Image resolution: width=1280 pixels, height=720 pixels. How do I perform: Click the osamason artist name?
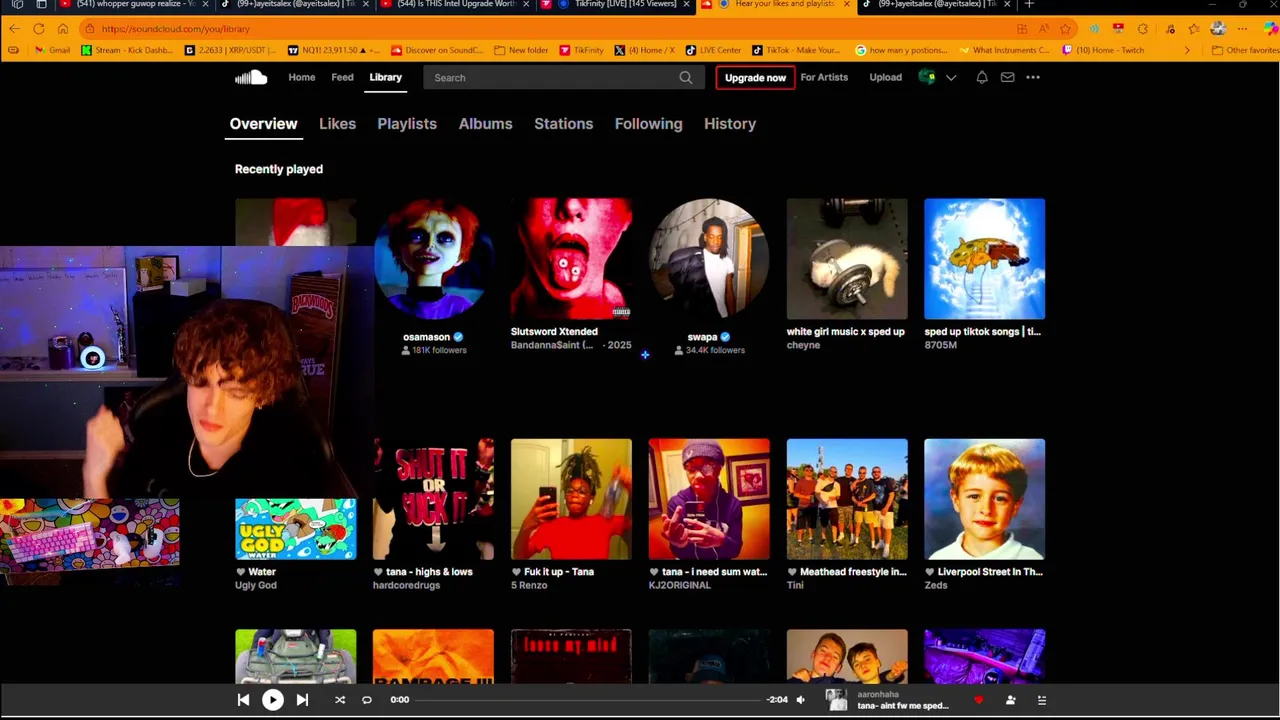tap(426, 337)
